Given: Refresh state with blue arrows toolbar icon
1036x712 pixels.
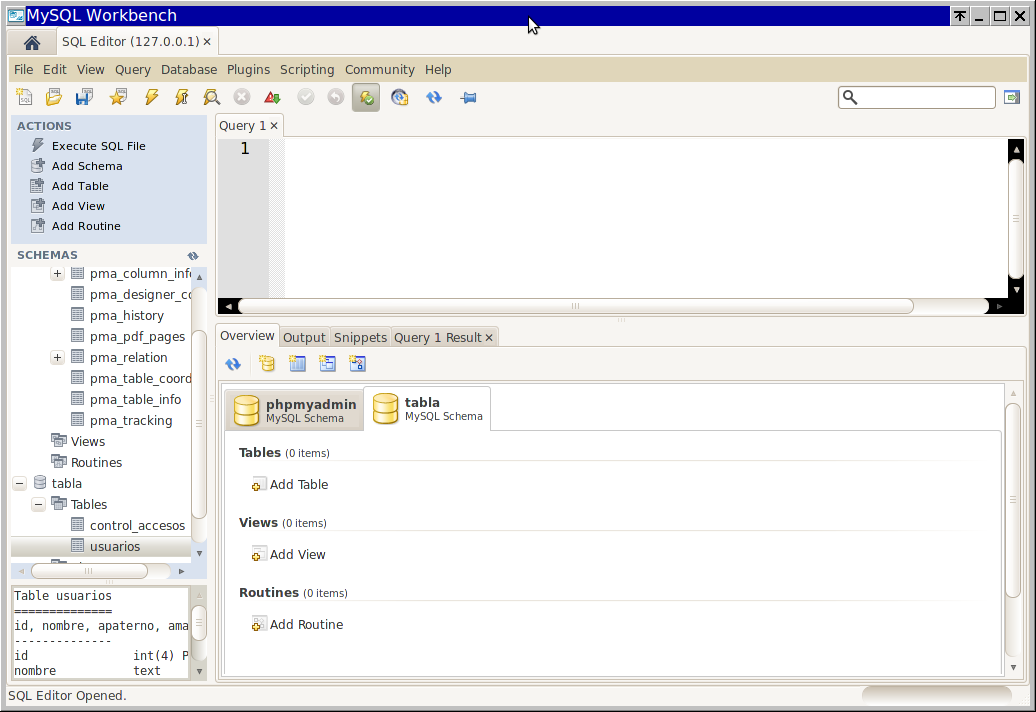Looking at the screenshot, I should [434, 97].
